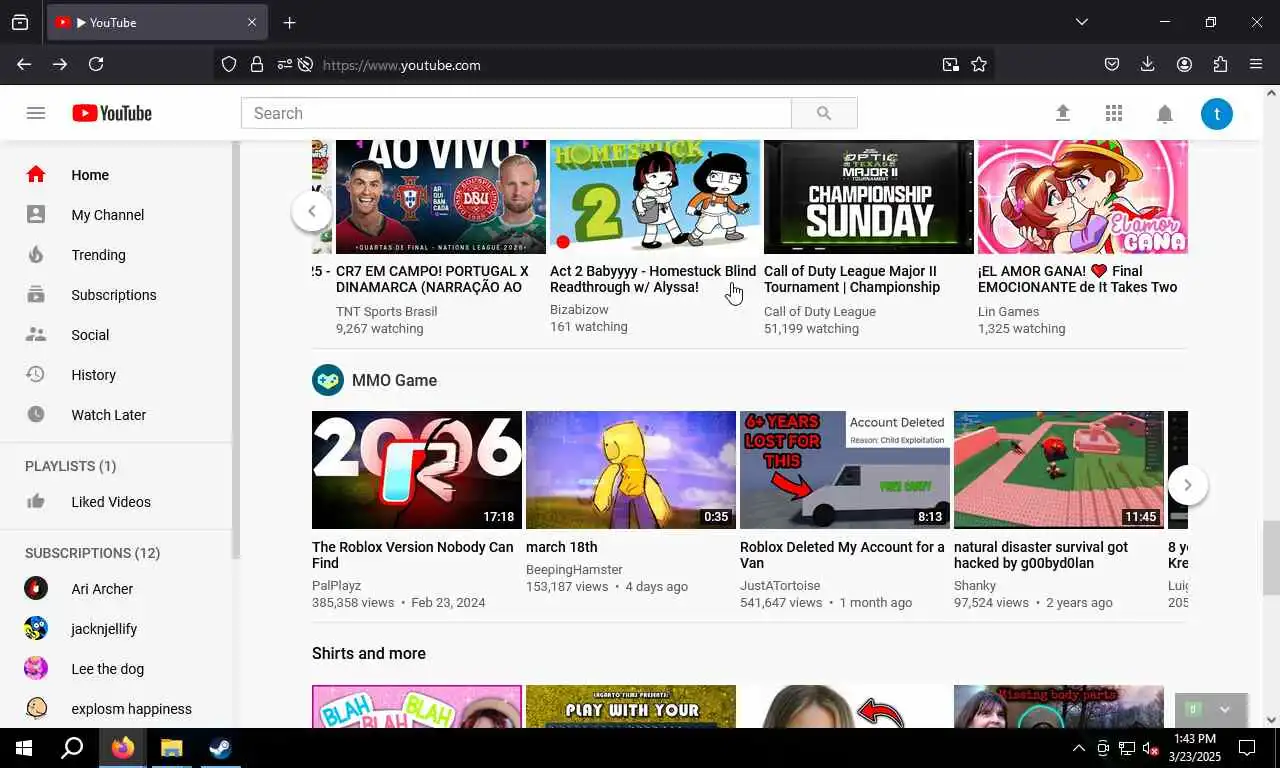The width and height of the screenshot is (1280, 768).
Task: Open the Firefox account icon
Action: tap(1184, 64)
